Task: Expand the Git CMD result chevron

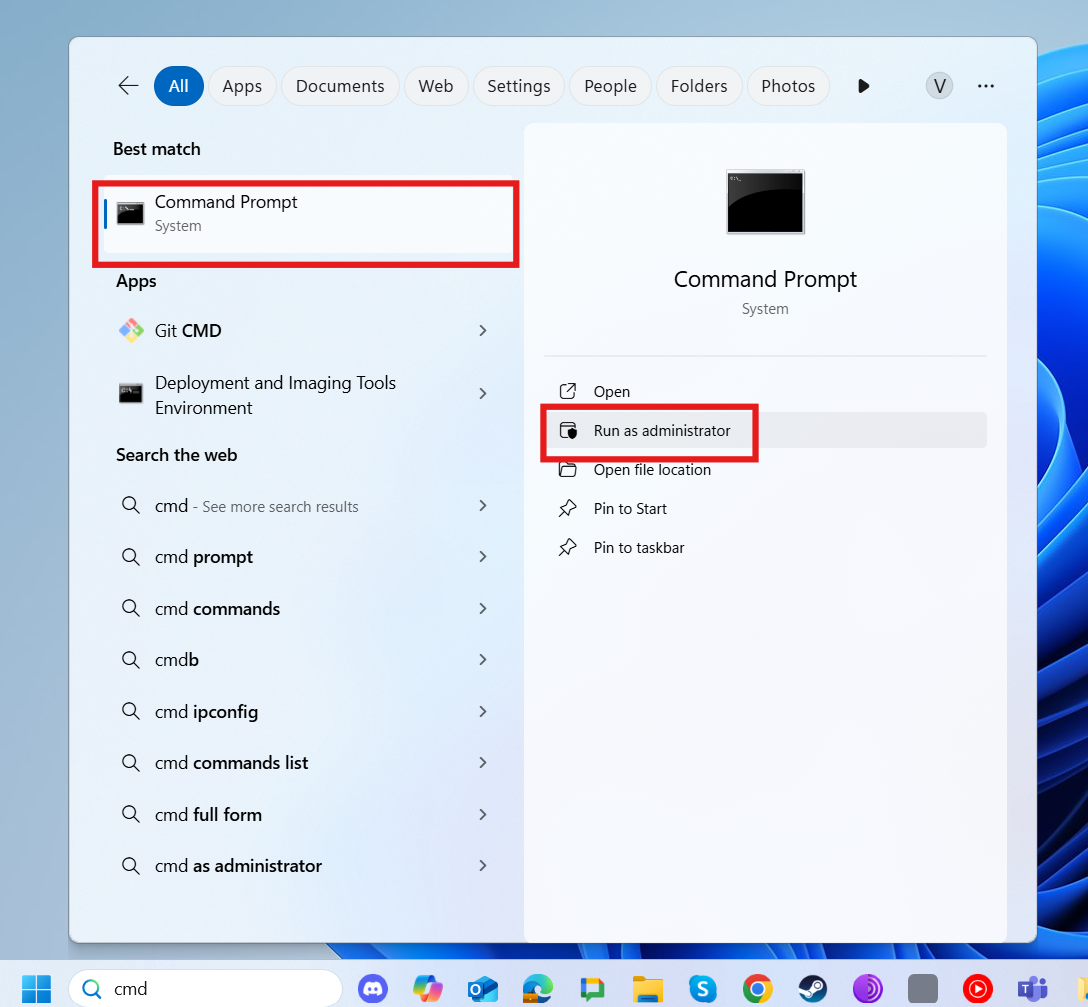Action: tap(483, 330)
